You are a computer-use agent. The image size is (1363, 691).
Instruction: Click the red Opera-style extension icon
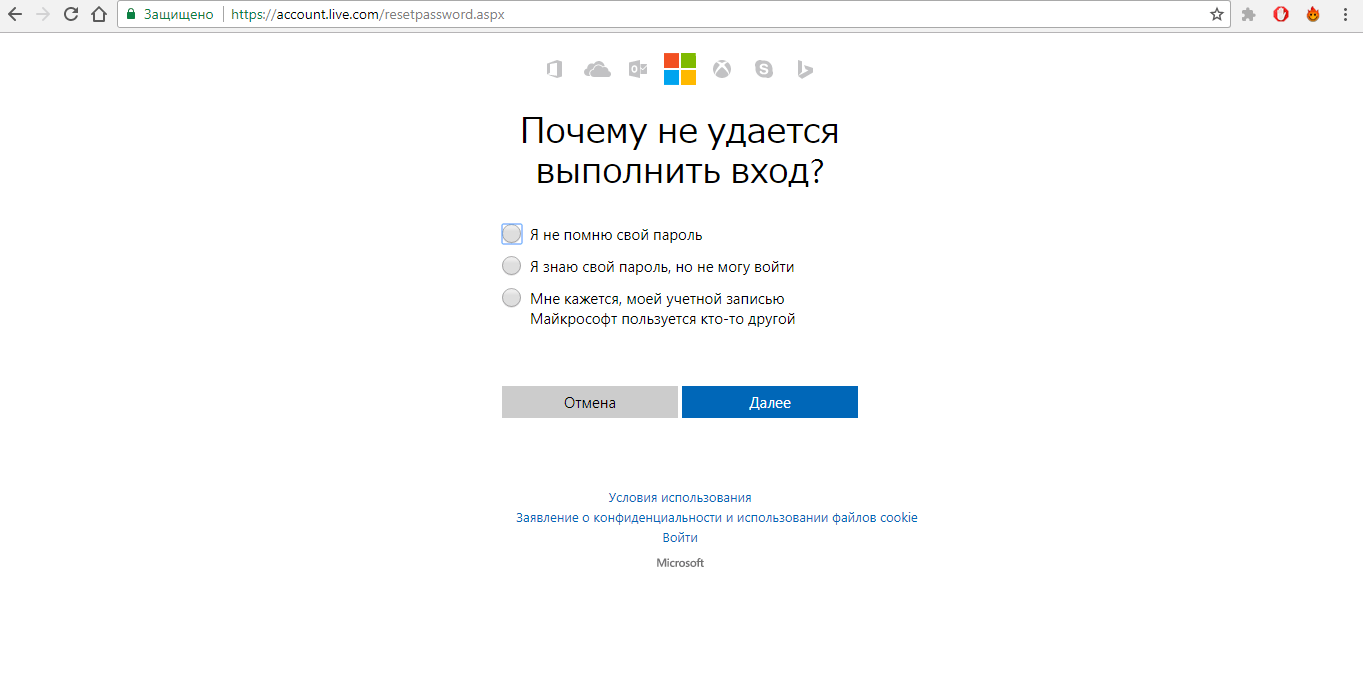click(1281, 14)
